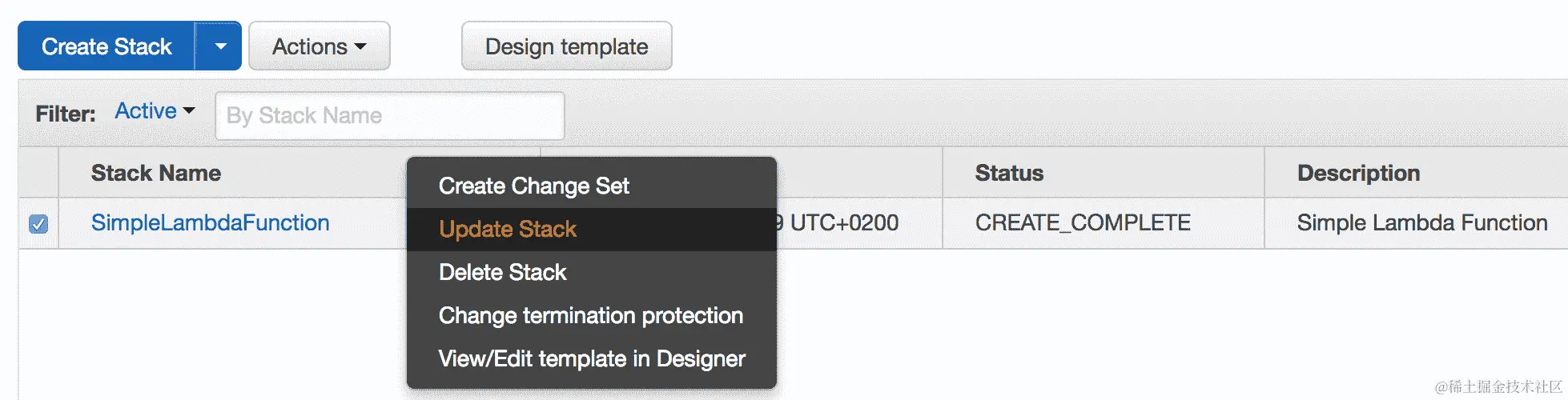Focus the By Stack Name filter field
The width and height of the screenshot is (1568, 400).
[x=389, y=116]
